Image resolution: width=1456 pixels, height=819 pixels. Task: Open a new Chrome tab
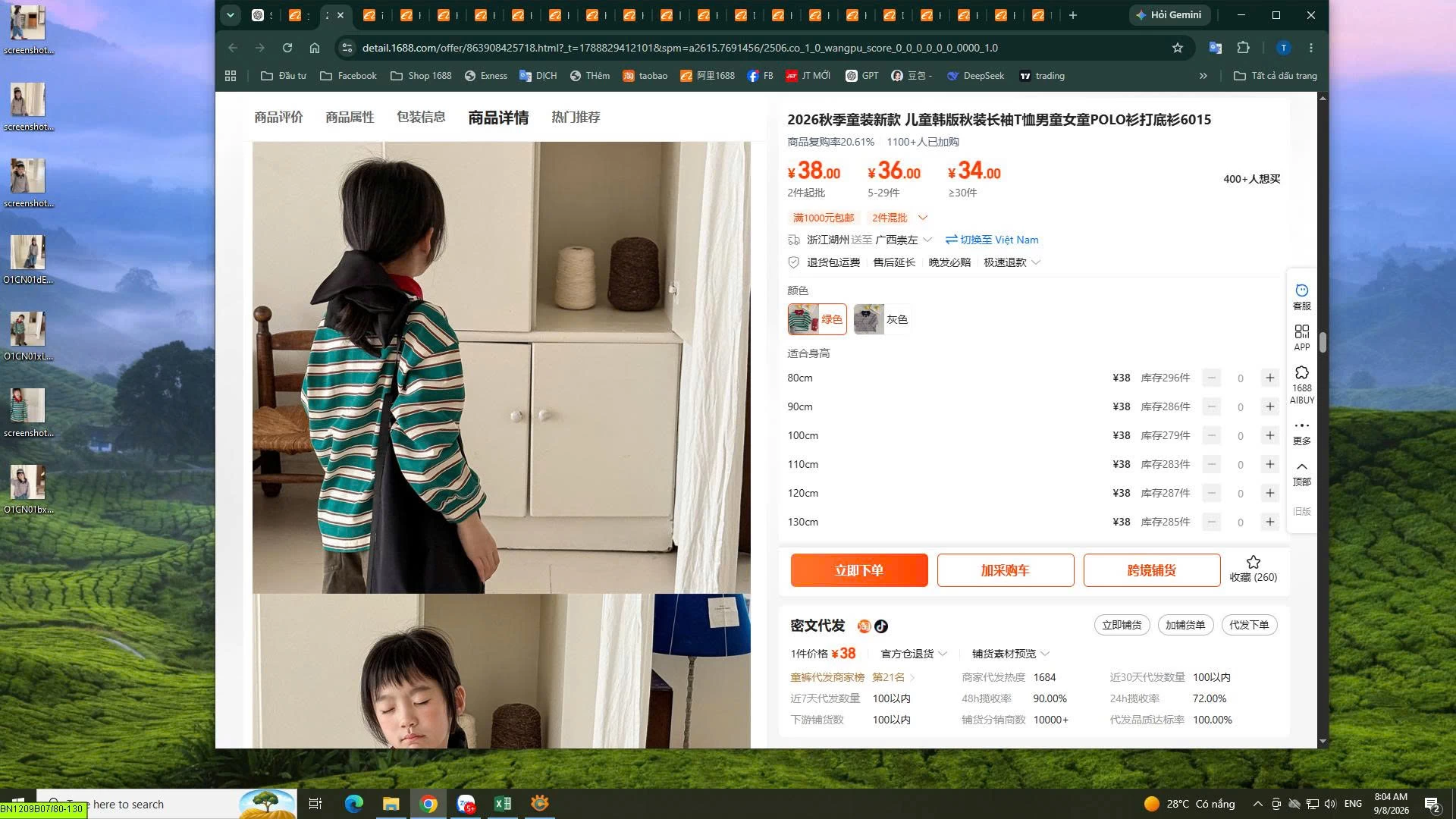point(1072,15)
